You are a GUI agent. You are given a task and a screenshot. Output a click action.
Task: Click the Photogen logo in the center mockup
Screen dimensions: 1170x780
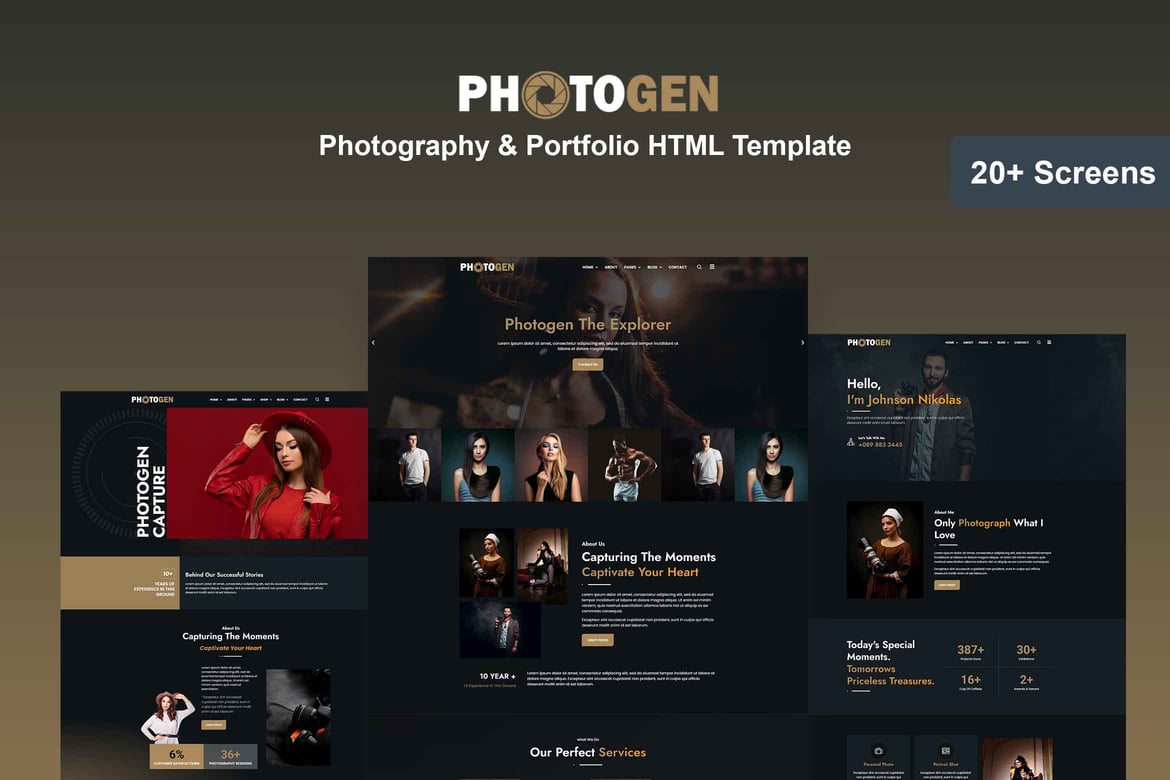(487, 267)
